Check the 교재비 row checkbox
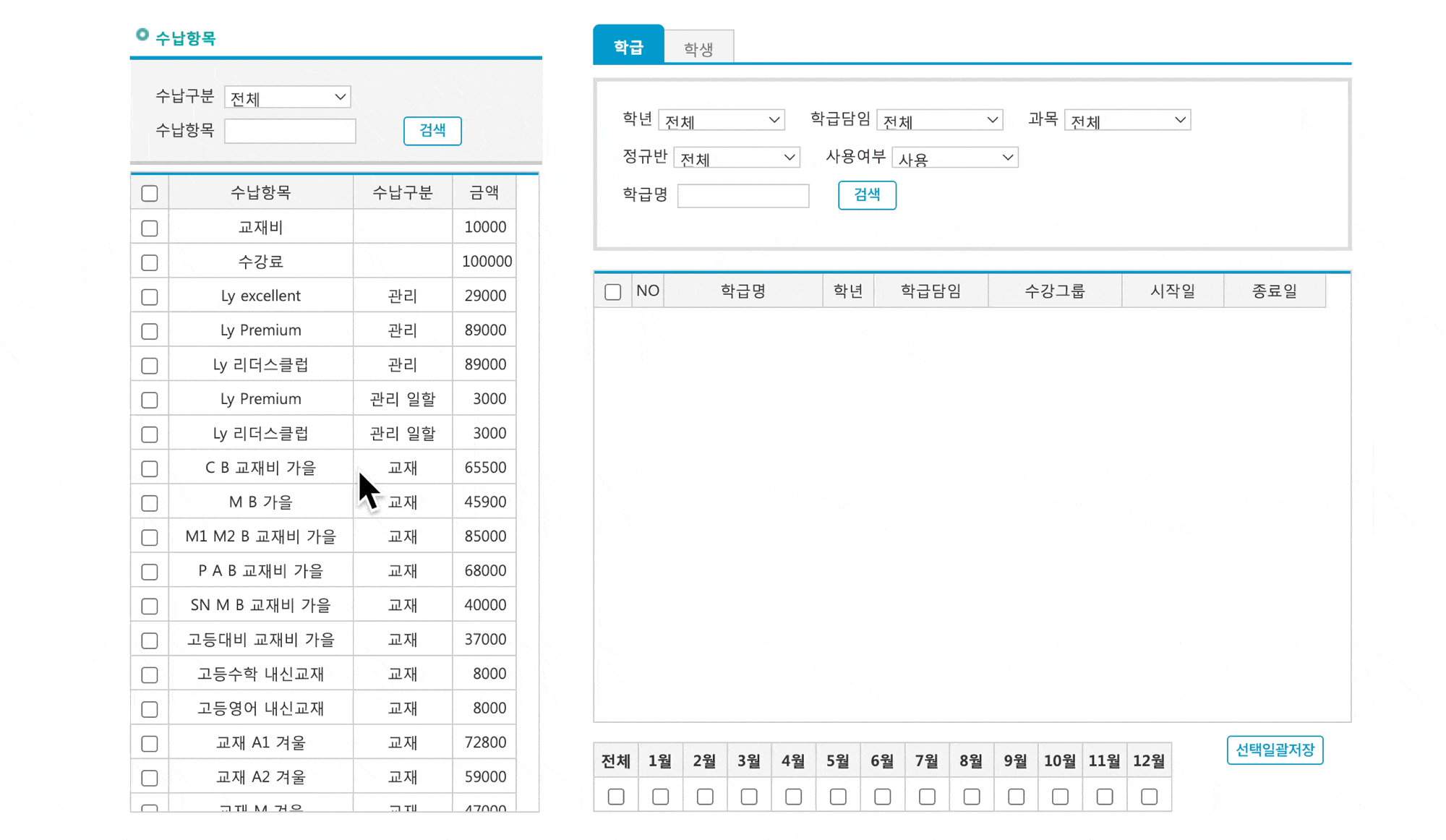Image resolution: width=1446 pixels, height=840 pixels. (x=150, y=228)
